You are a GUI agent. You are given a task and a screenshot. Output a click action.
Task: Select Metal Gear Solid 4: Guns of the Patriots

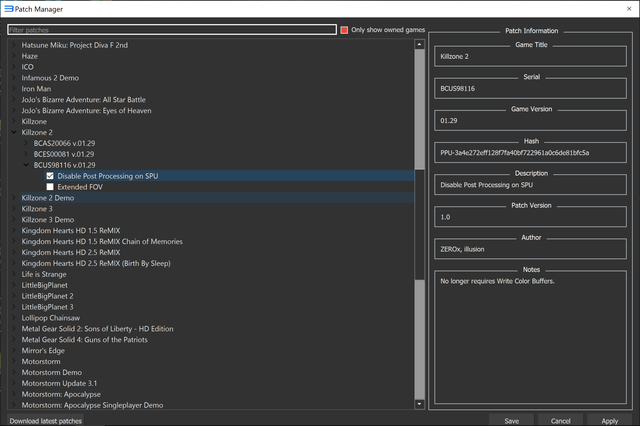(84, 339)
